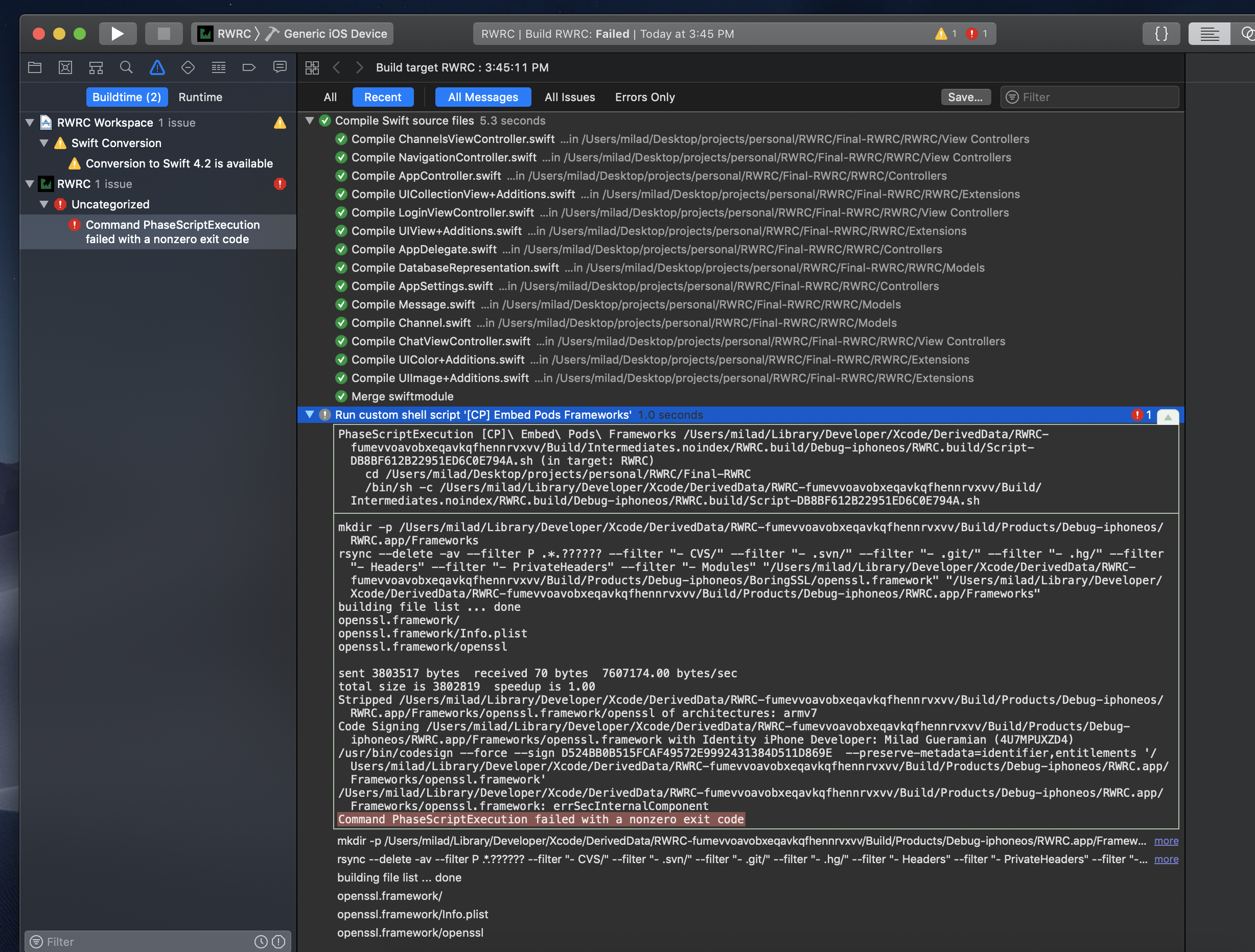Collapse the Uncategorized issues group

click(x=44, y=204)
